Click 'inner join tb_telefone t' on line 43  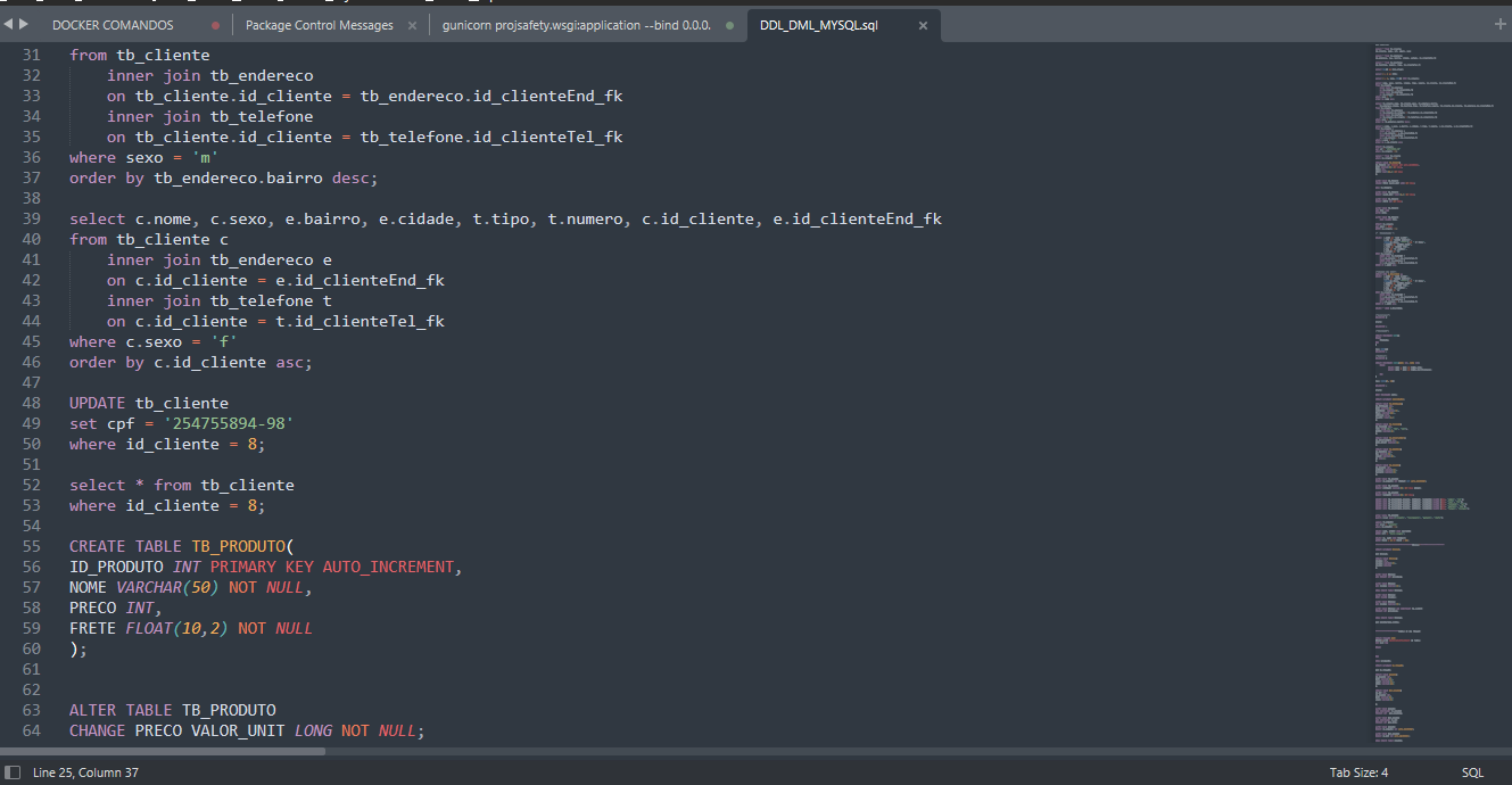pos(220,301)
